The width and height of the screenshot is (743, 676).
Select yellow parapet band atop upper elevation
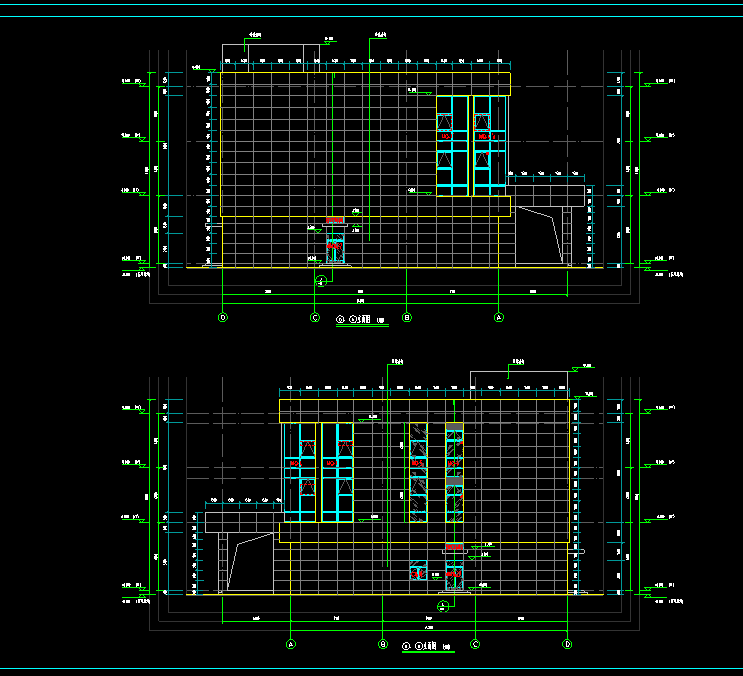pos(365,79)
